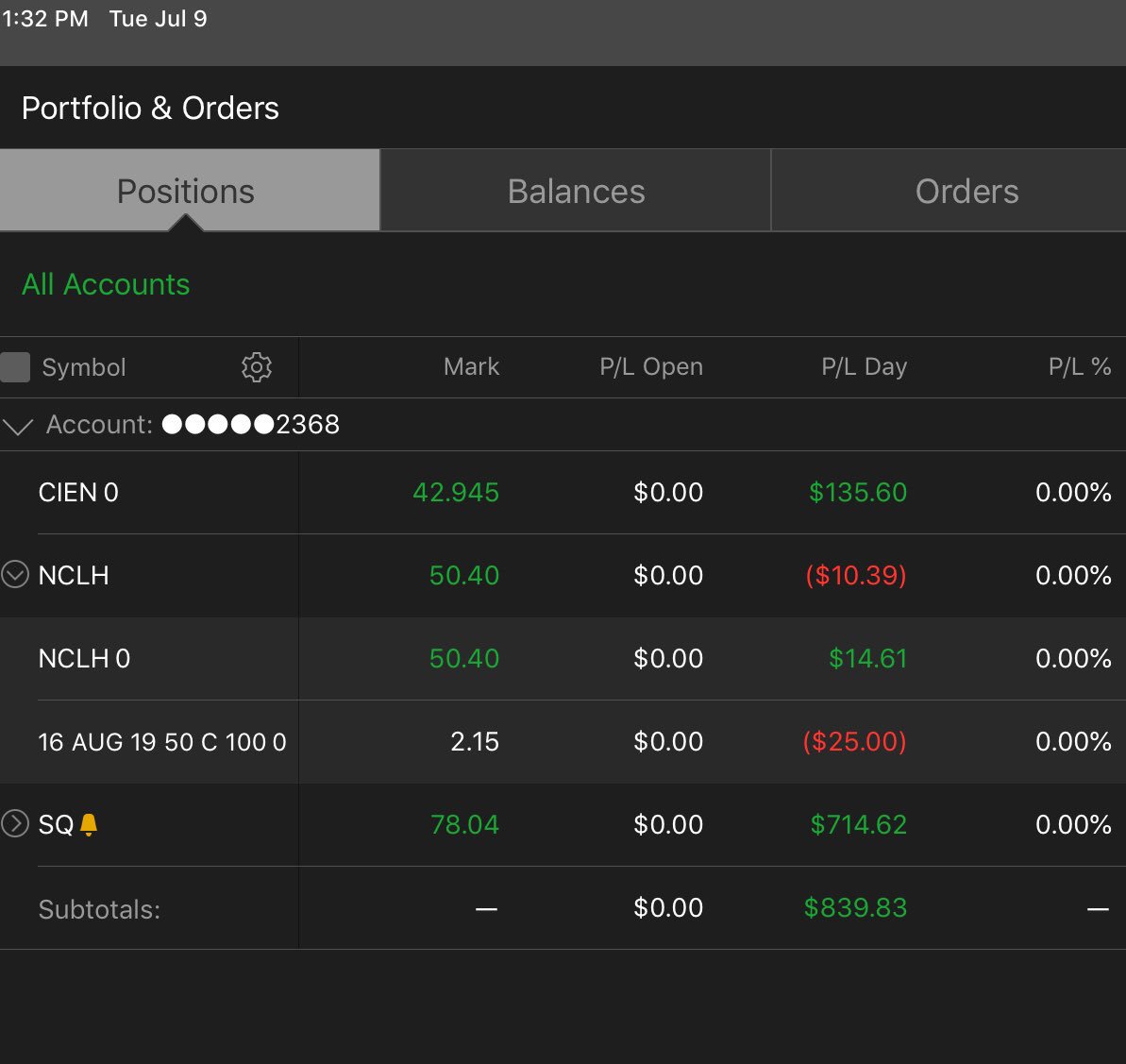Sort by the Symbol column header
The image size is (1126, 1064).
click(x=84, y=367)
